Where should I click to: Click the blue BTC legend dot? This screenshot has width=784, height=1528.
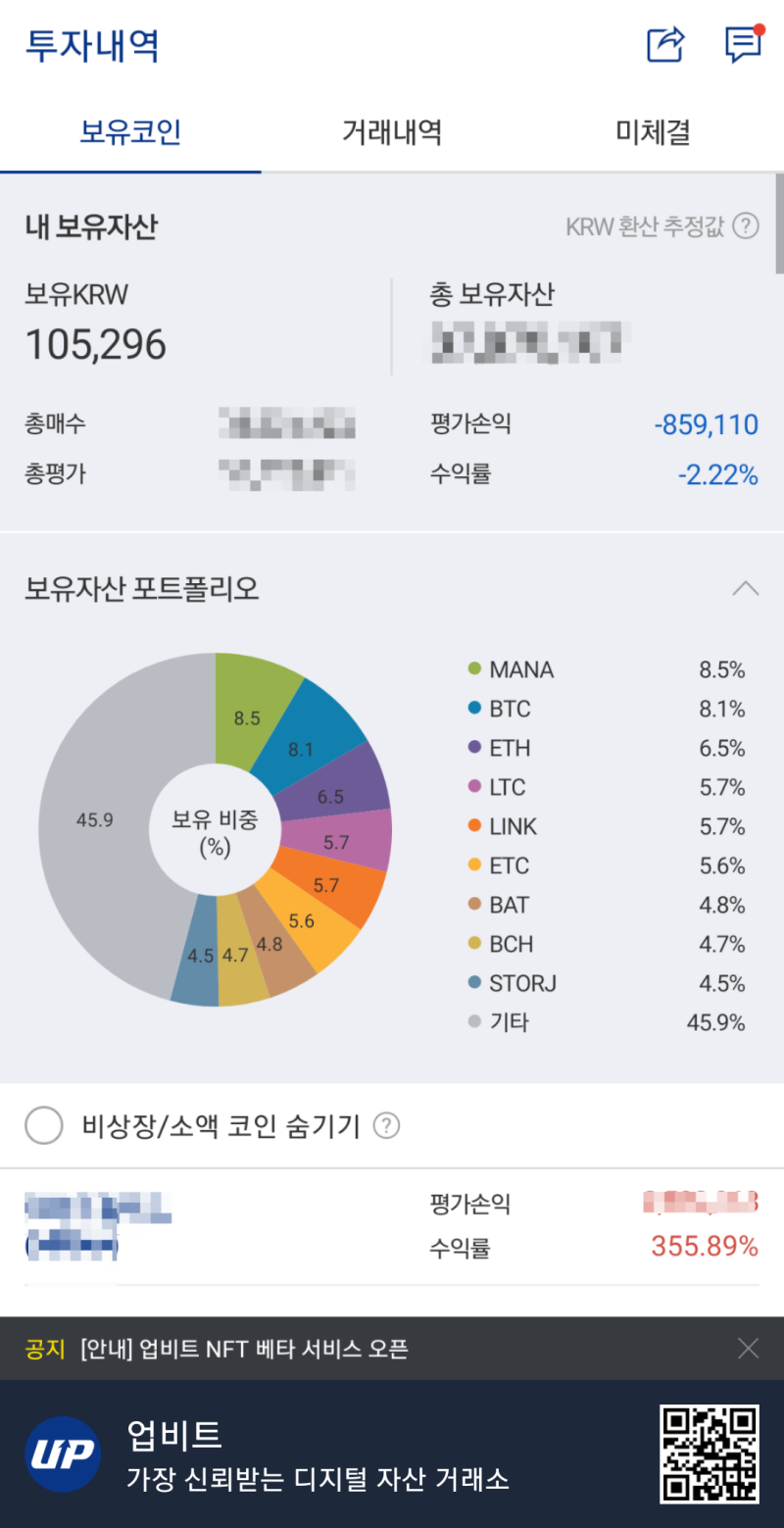(474, 709)
